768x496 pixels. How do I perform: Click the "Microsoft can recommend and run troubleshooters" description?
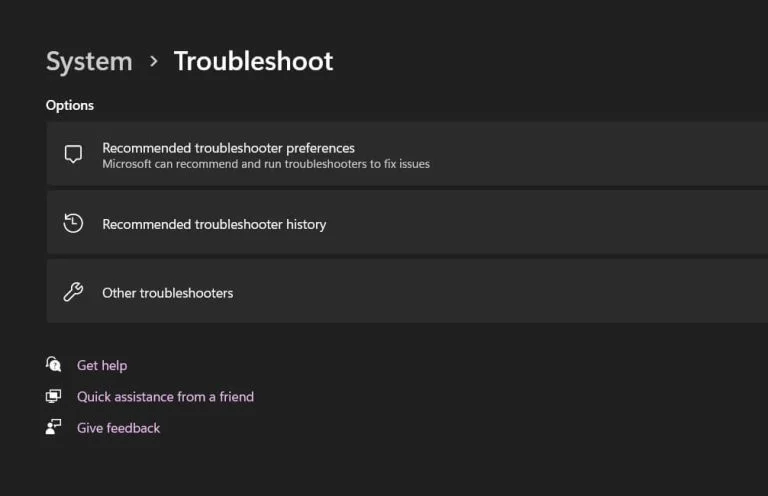click(266, 164)
